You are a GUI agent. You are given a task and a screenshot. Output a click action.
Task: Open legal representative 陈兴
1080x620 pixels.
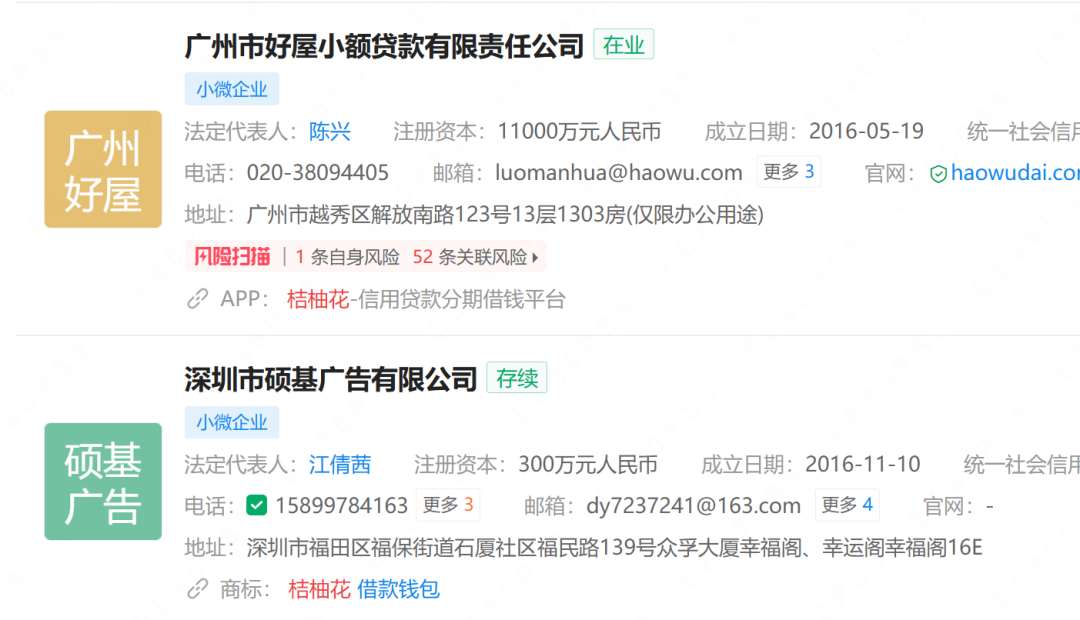pyautogui.click(x=330, y=132)
